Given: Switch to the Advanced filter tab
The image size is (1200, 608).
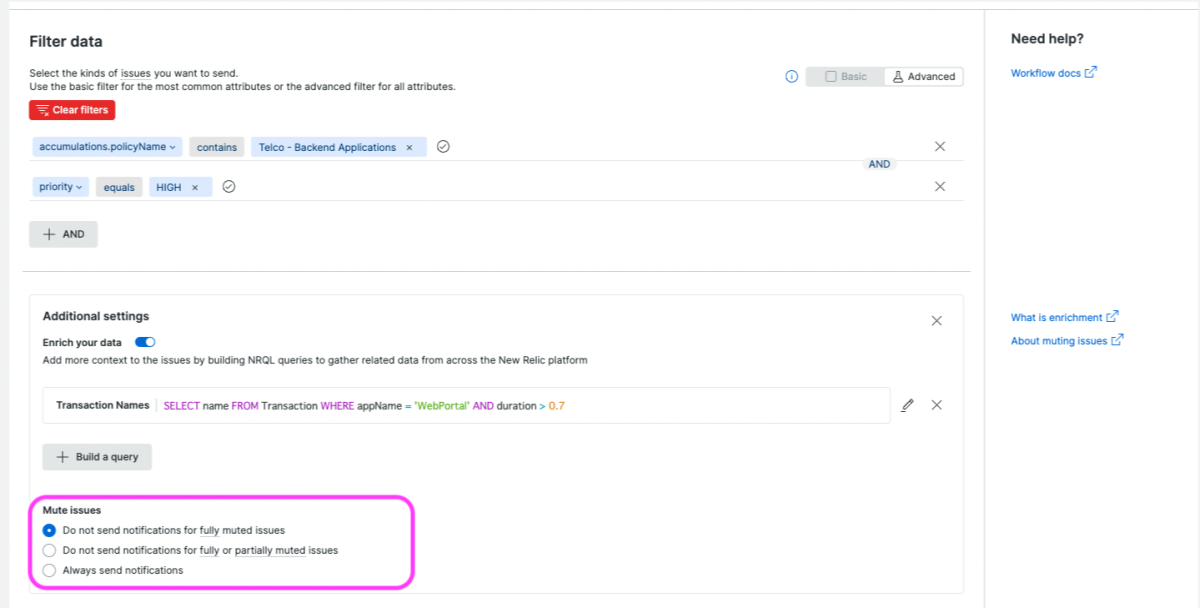Looking at the screenshot, I should [x=923, y=76].
